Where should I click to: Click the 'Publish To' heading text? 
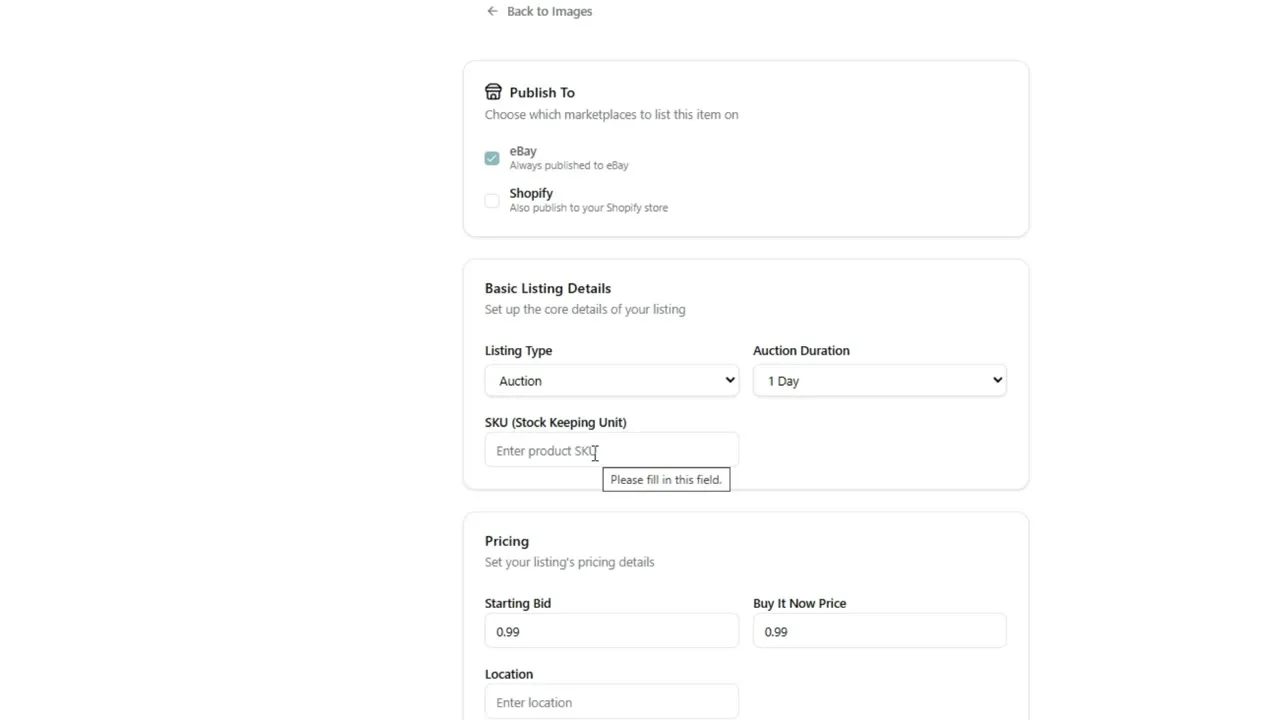pos(542,92)
